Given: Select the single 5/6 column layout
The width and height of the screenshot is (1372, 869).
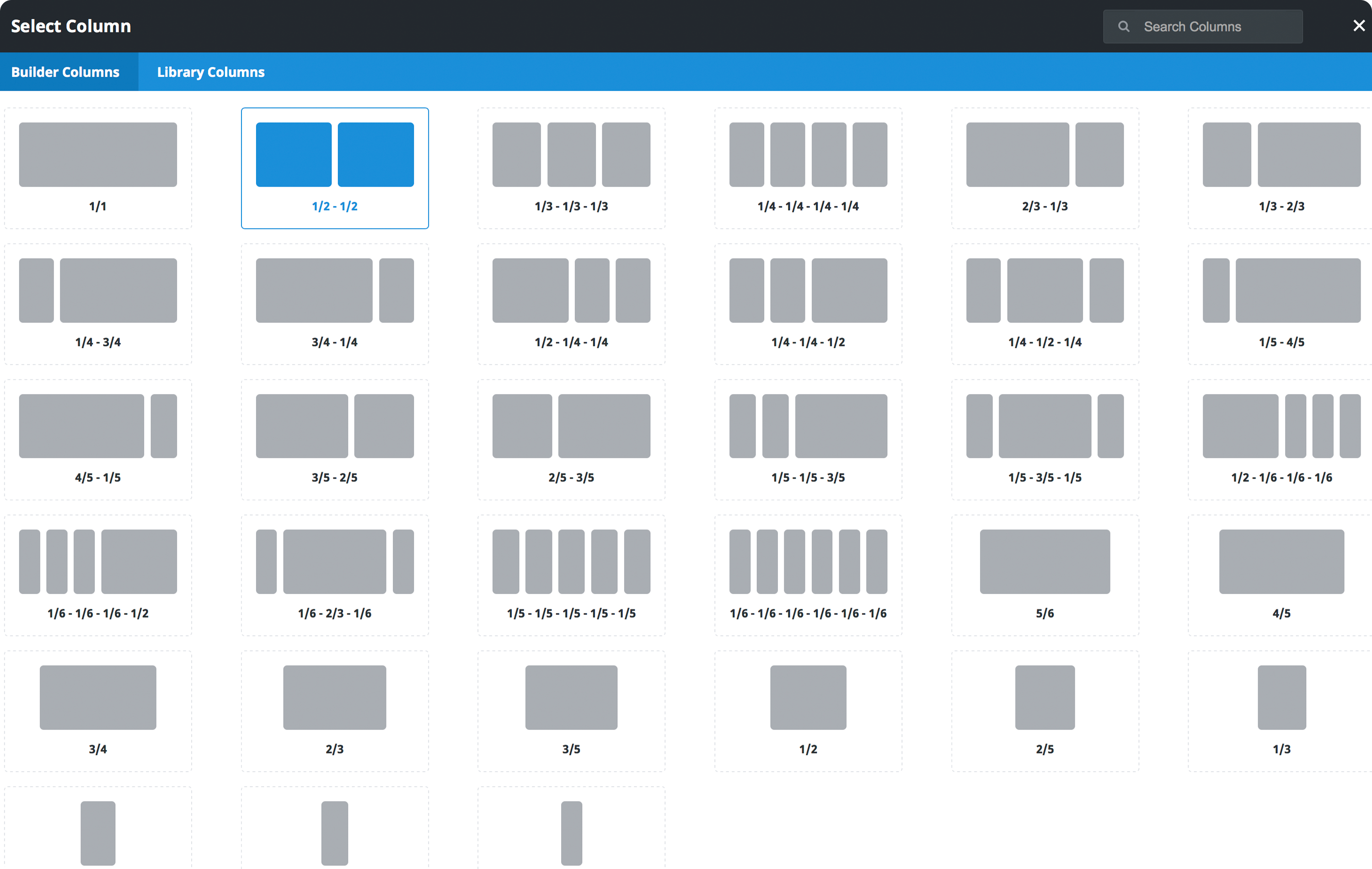Looking at the screenshot, I should (x=1045, y=574).
